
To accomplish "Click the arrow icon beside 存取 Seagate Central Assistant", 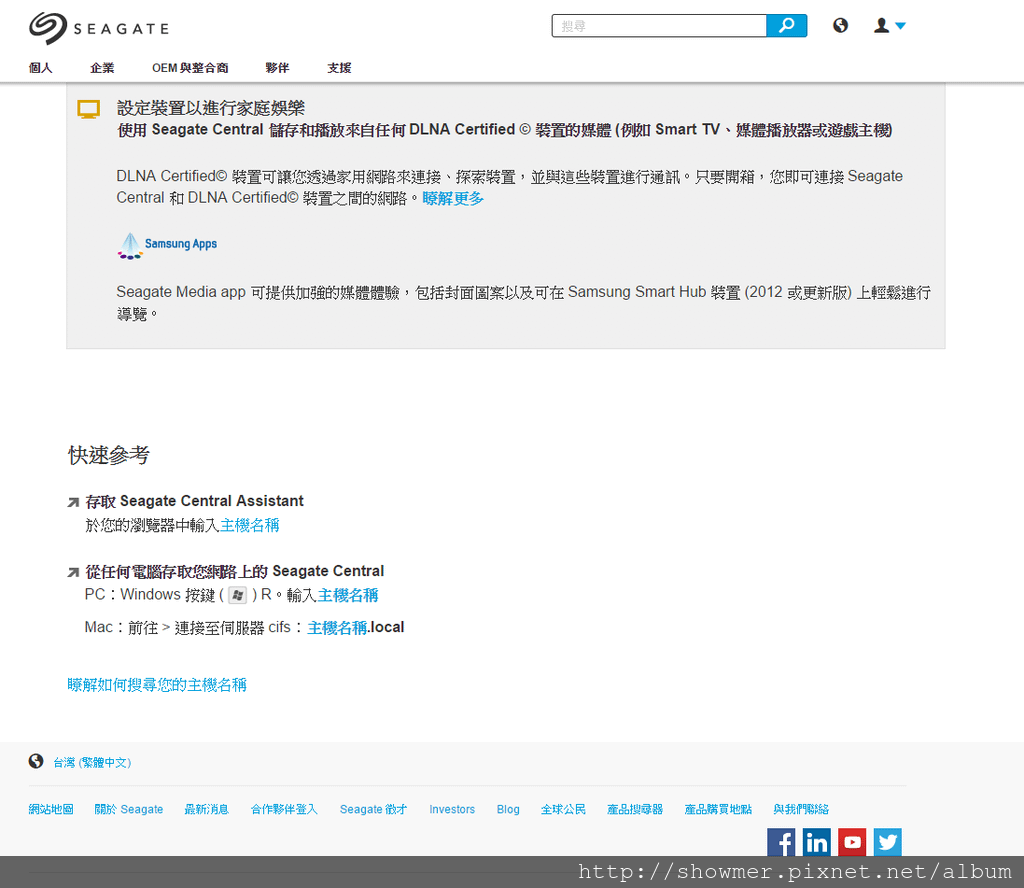I will click(73, 502).
